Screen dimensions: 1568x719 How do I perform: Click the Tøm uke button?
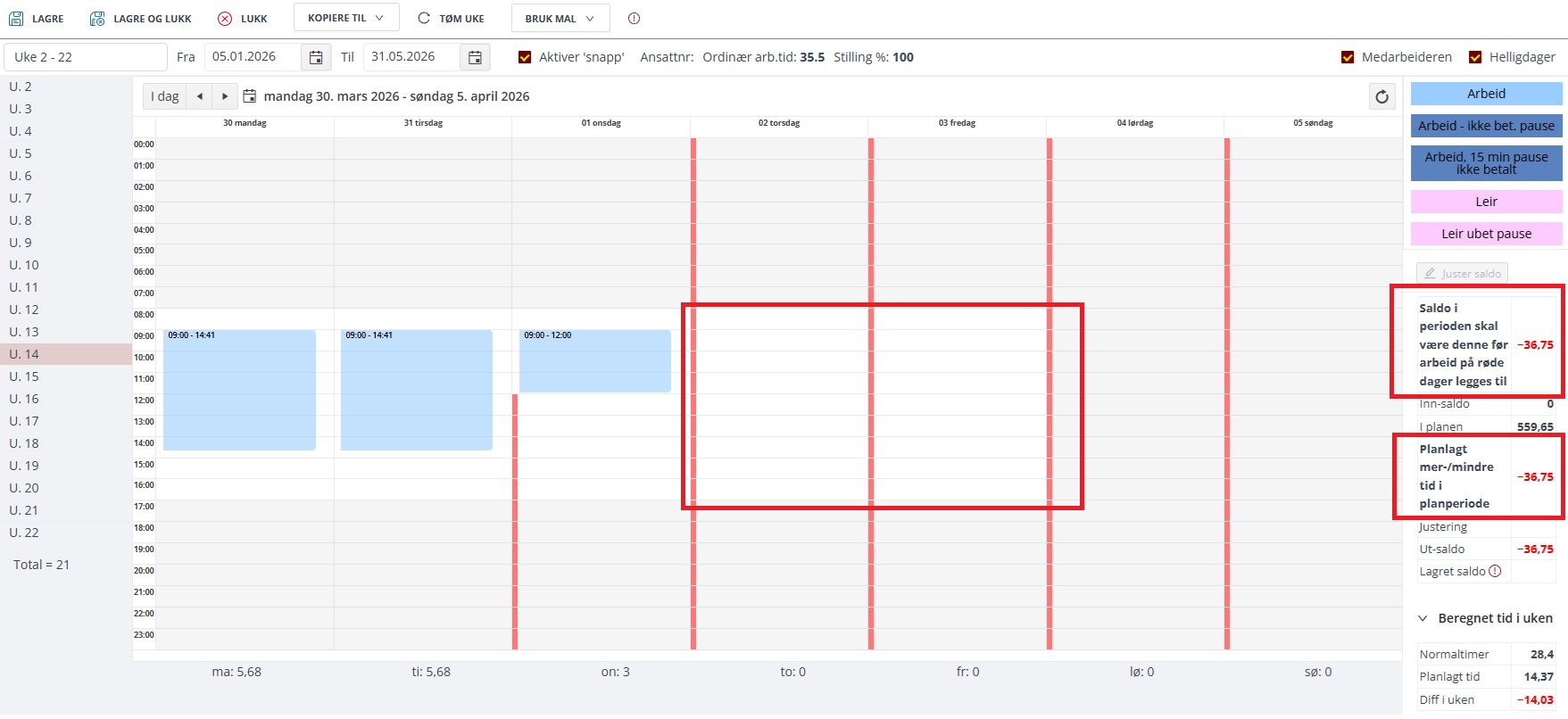point(451,19)
